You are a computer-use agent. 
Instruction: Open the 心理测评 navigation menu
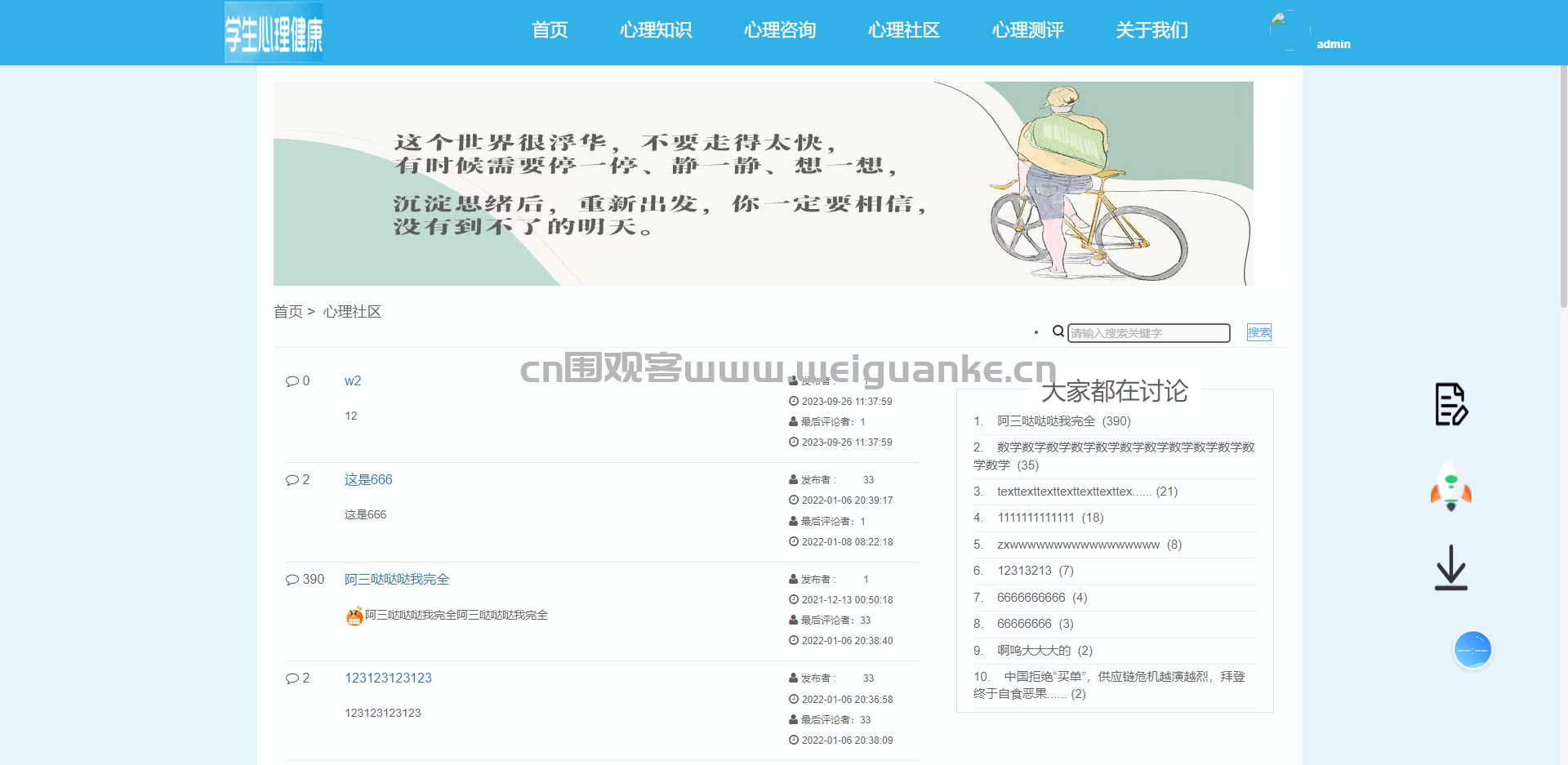click(1028, 30)
